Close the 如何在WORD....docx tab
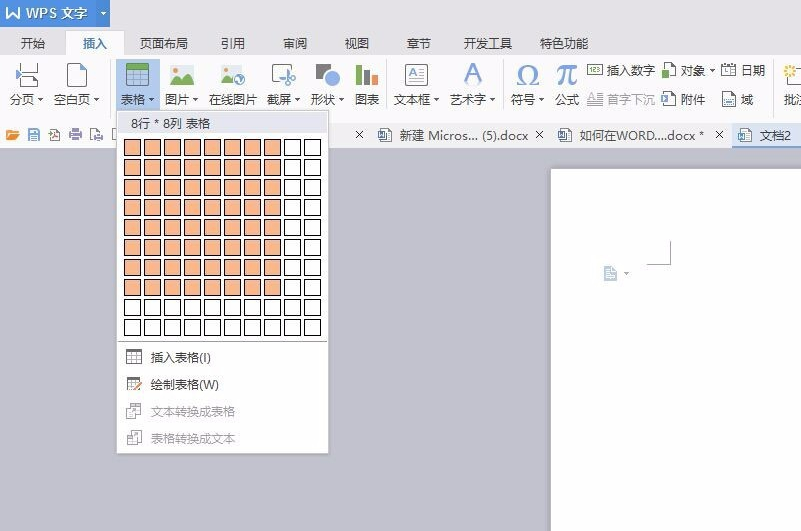This screenshot has width=801, height=531. (719, 135)
